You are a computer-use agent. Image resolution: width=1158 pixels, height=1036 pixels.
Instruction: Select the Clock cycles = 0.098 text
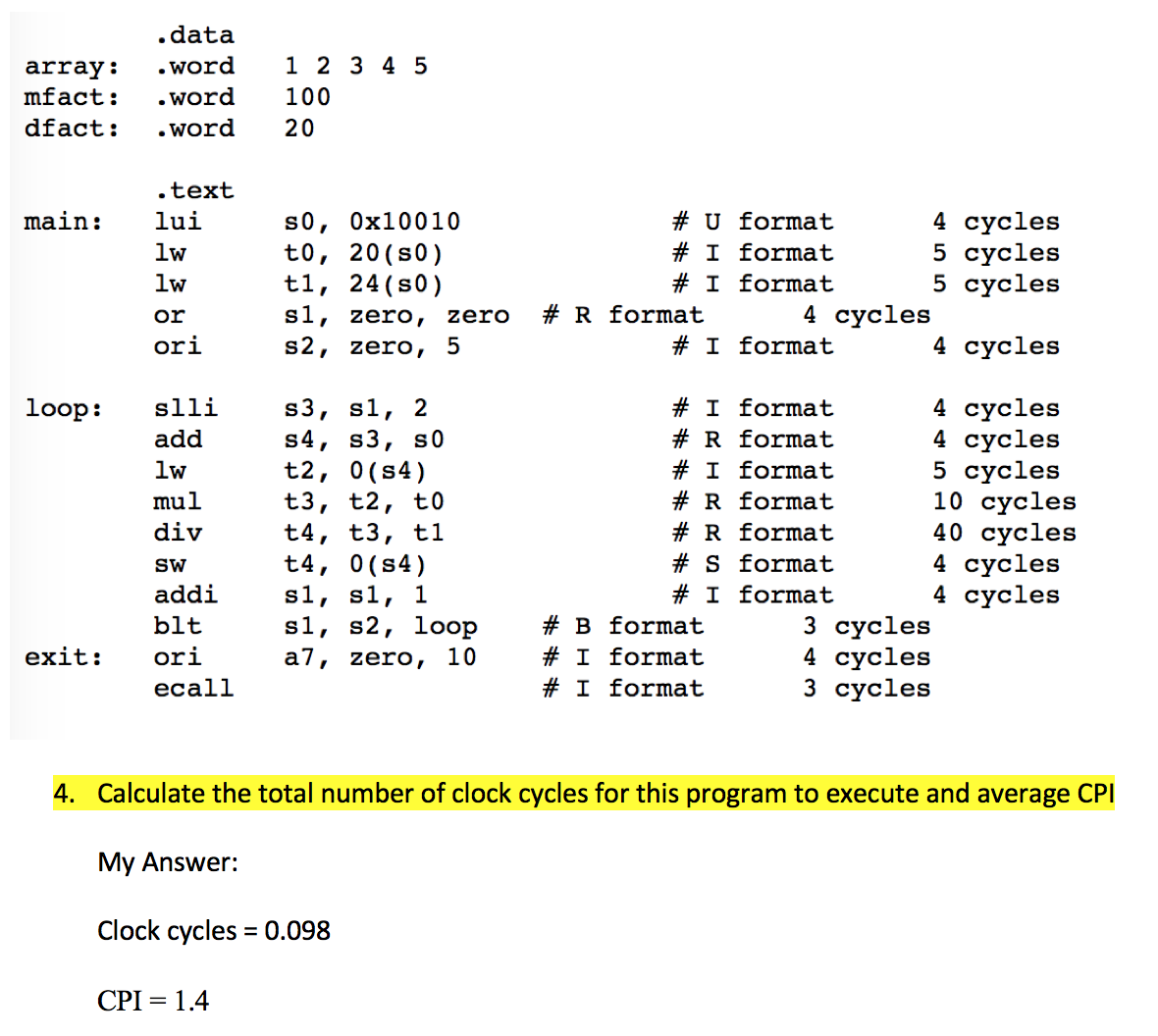213,930
